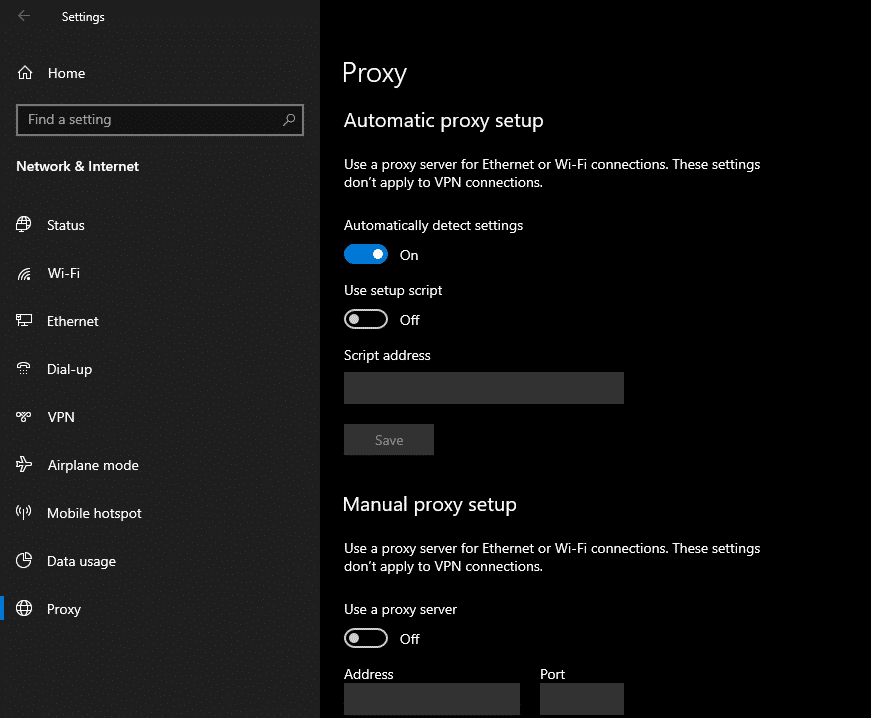Select the Airplane mode icon
This screenshot has height=718, width=871.
pyautogui.click(x=23, y=465)
